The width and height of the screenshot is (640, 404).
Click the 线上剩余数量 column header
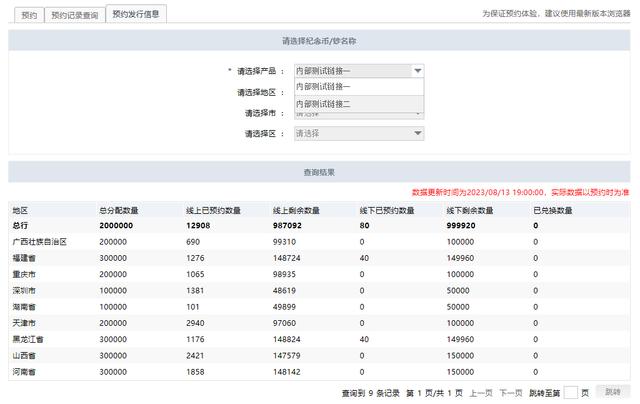(296, 211)
